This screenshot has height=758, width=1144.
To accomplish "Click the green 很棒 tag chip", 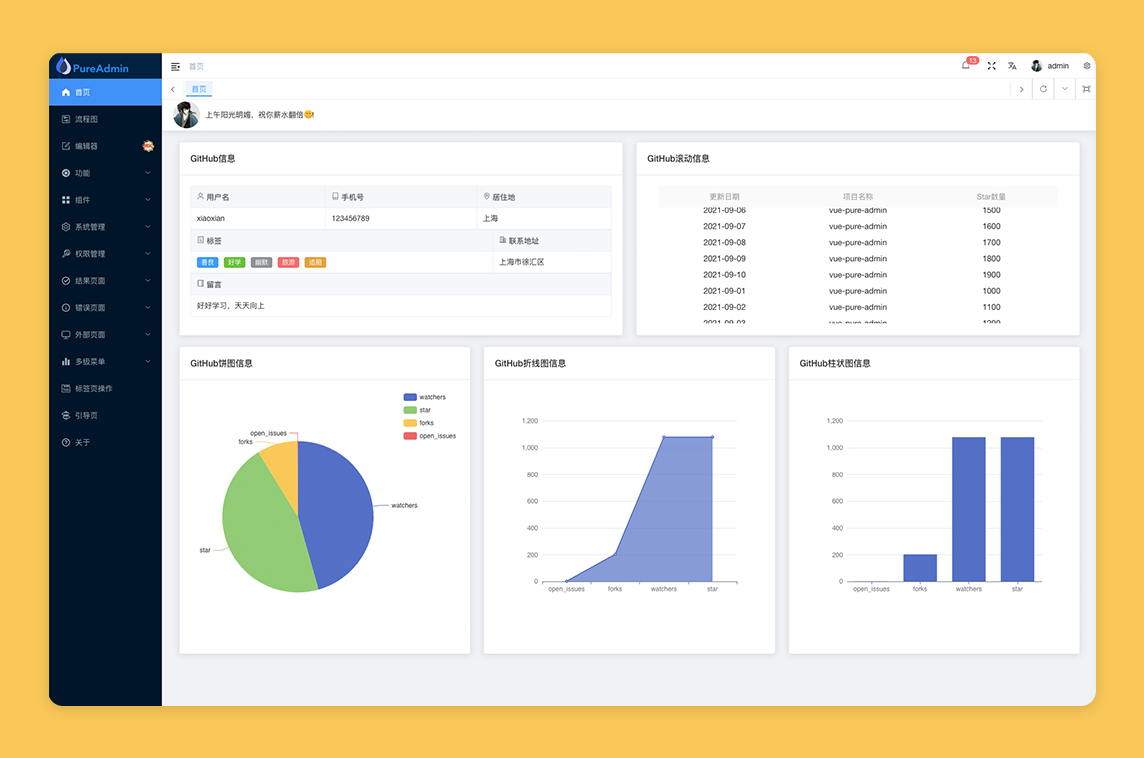I will 234,261.
